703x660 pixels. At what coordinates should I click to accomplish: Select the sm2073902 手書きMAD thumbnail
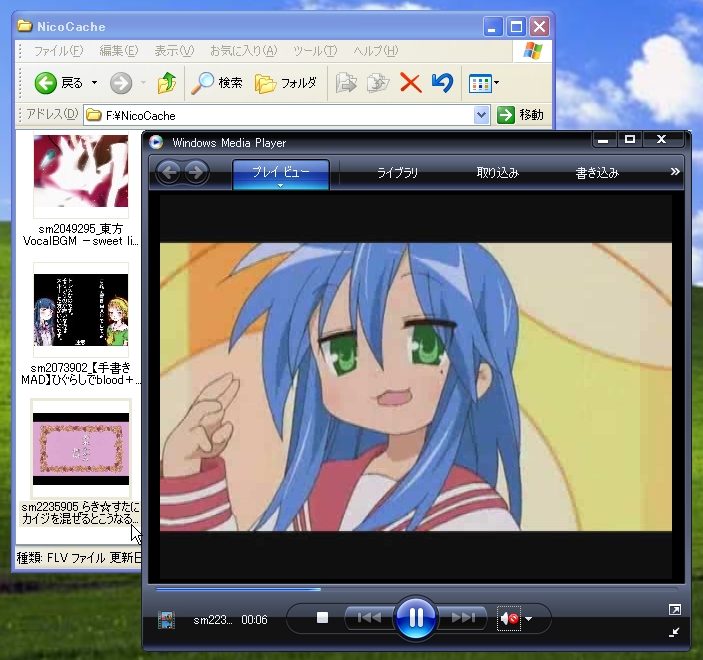81,310
